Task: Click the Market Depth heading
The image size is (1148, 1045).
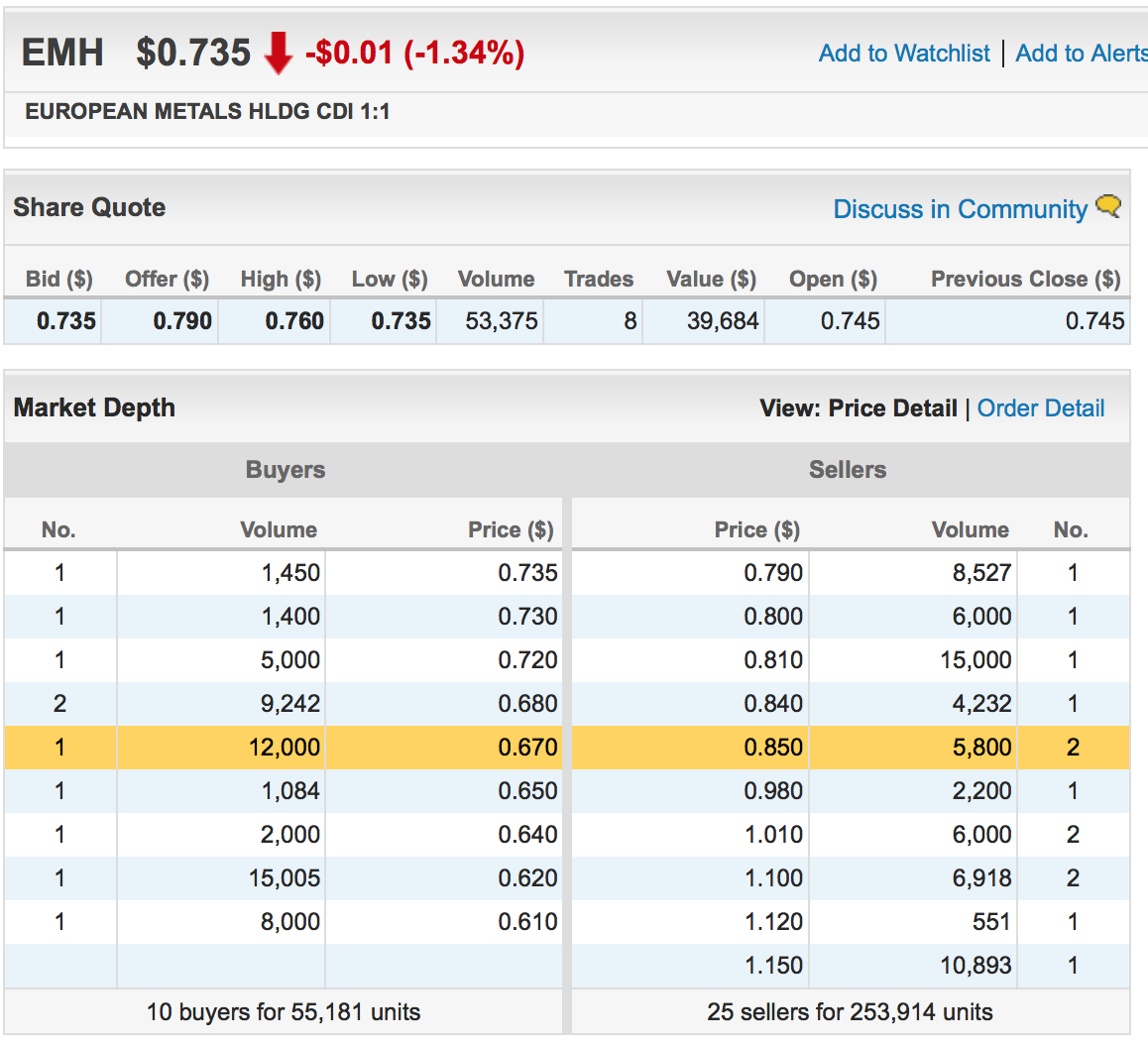Action: [x=94, y=407]
